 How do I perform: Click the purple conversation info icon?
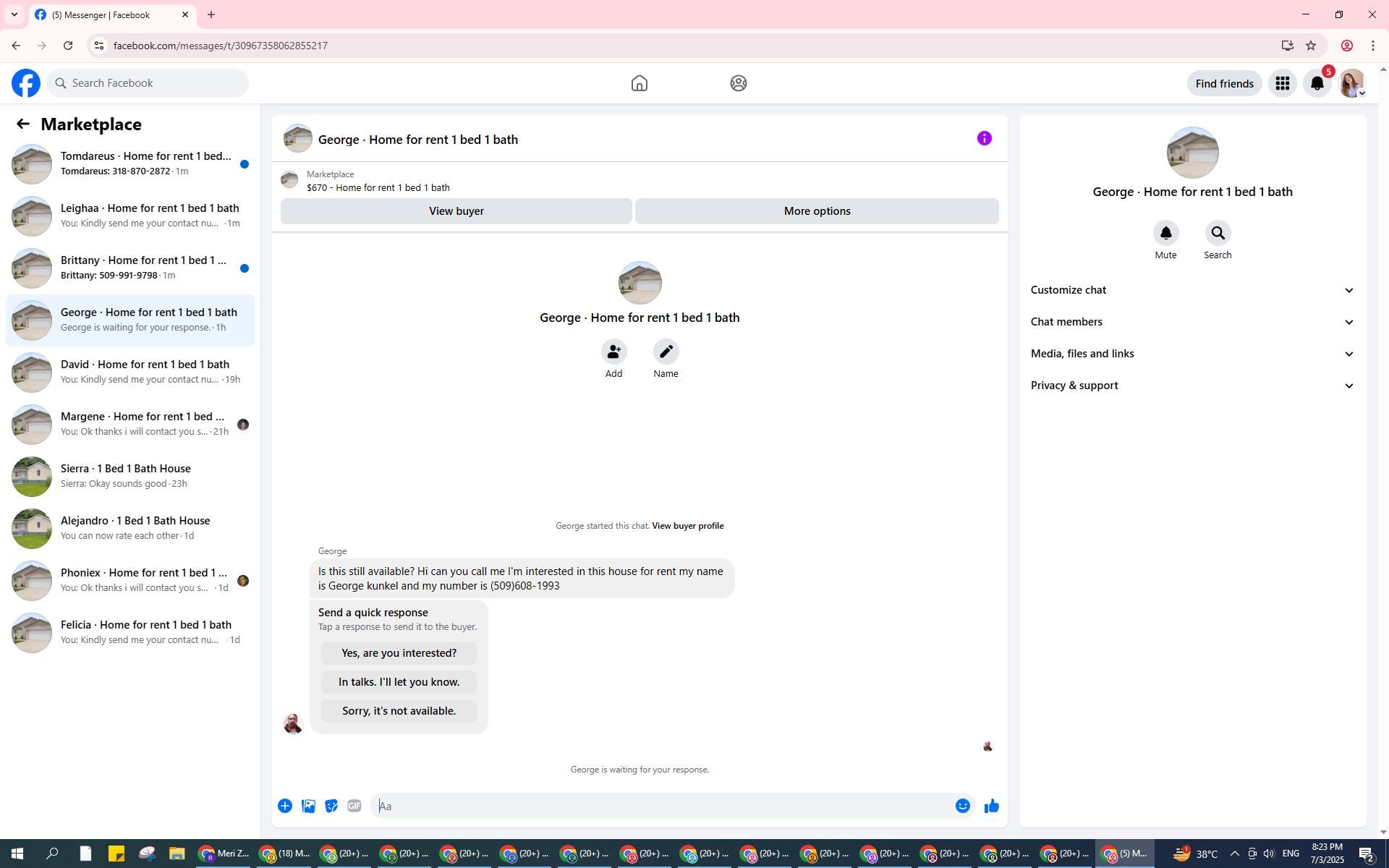984,138
